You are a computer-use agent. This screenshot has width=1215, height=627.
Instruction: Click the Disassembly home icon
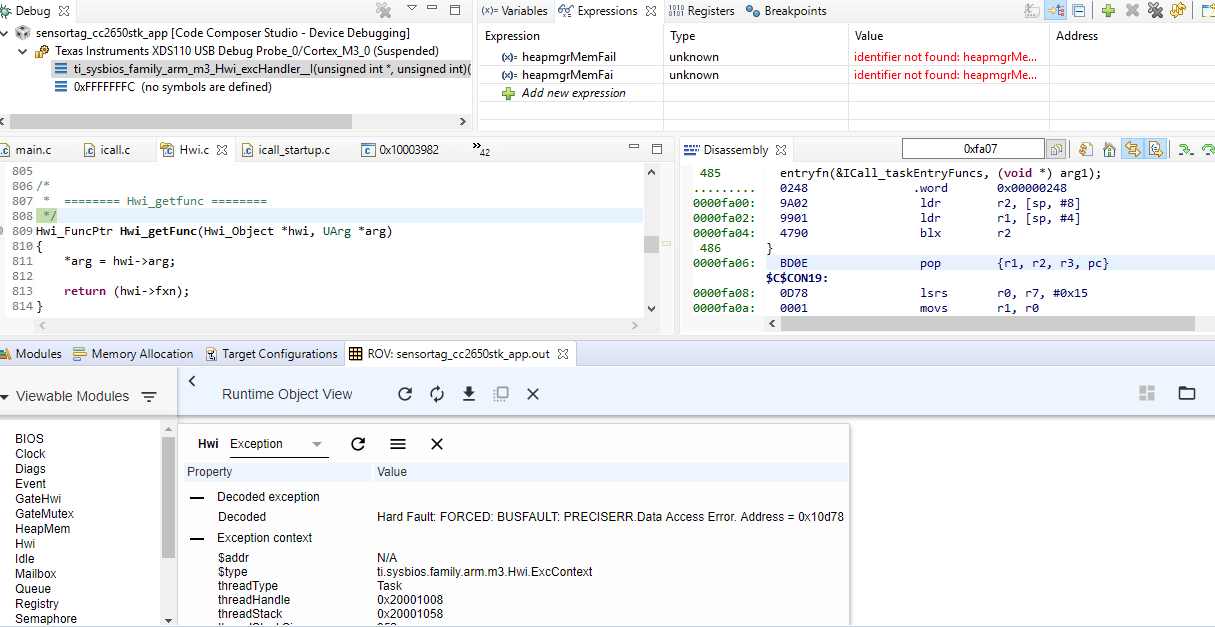click(x=1109, y=149)
